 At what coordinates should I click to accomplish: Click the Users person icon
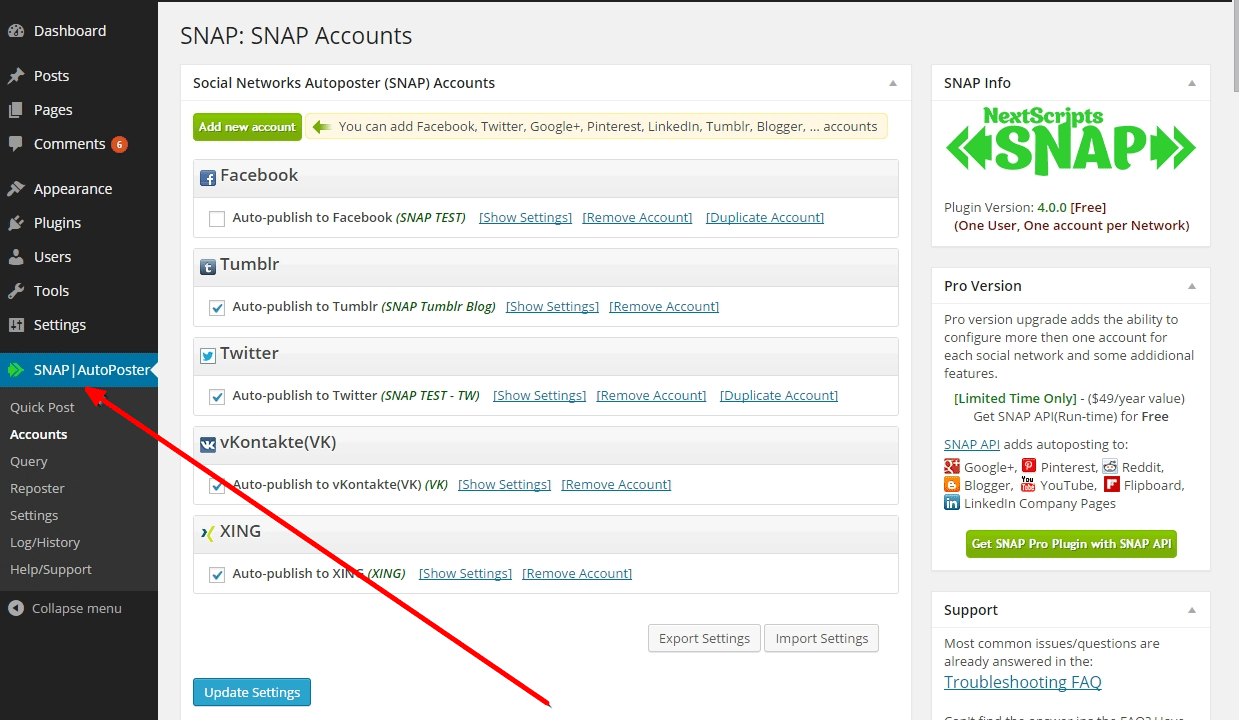click(16, 257)
